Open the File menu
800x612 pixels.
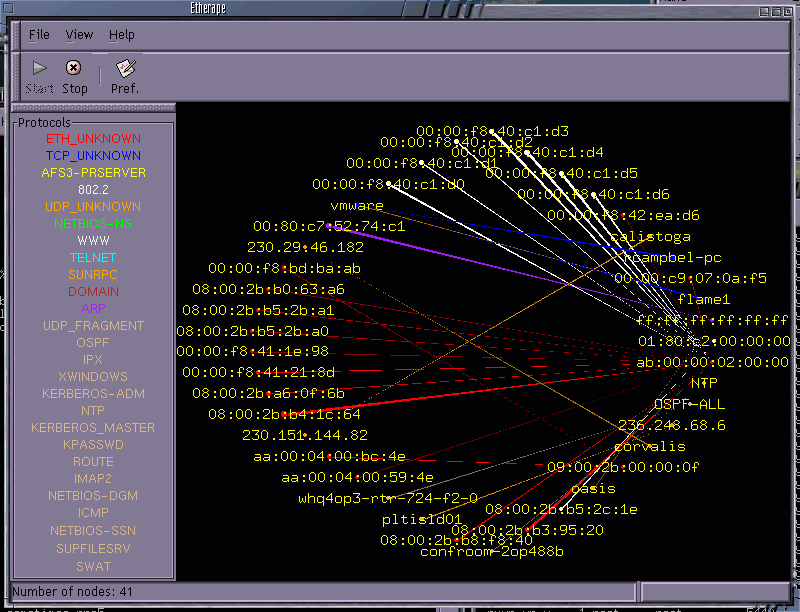tap(39, 35)
